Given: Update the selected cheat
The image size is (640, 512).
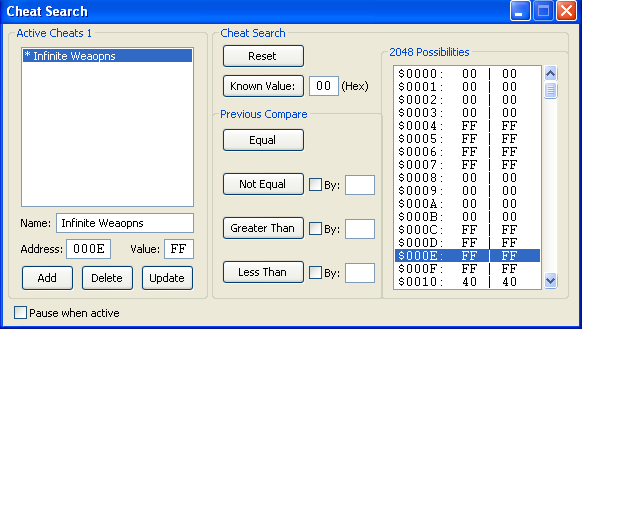Looking at the screenshot, I should point(167,278).
